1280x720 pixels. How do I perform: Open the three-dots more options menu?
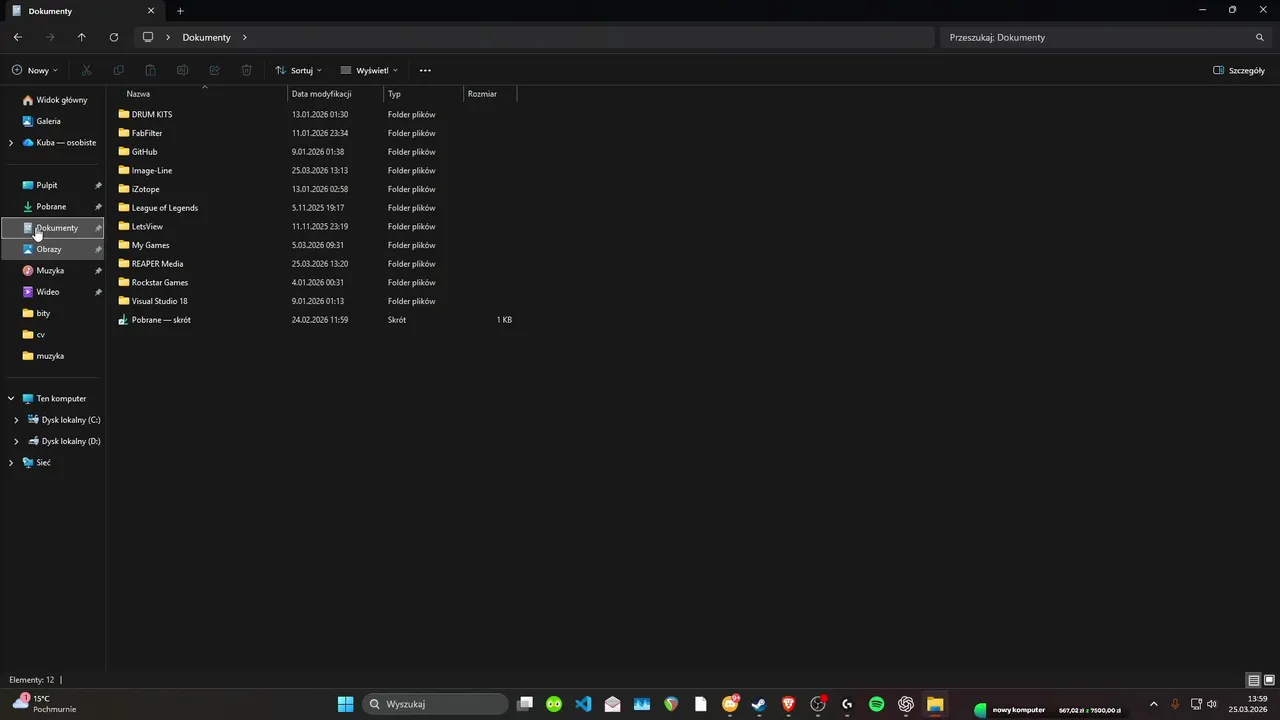(x=425, y=70)
